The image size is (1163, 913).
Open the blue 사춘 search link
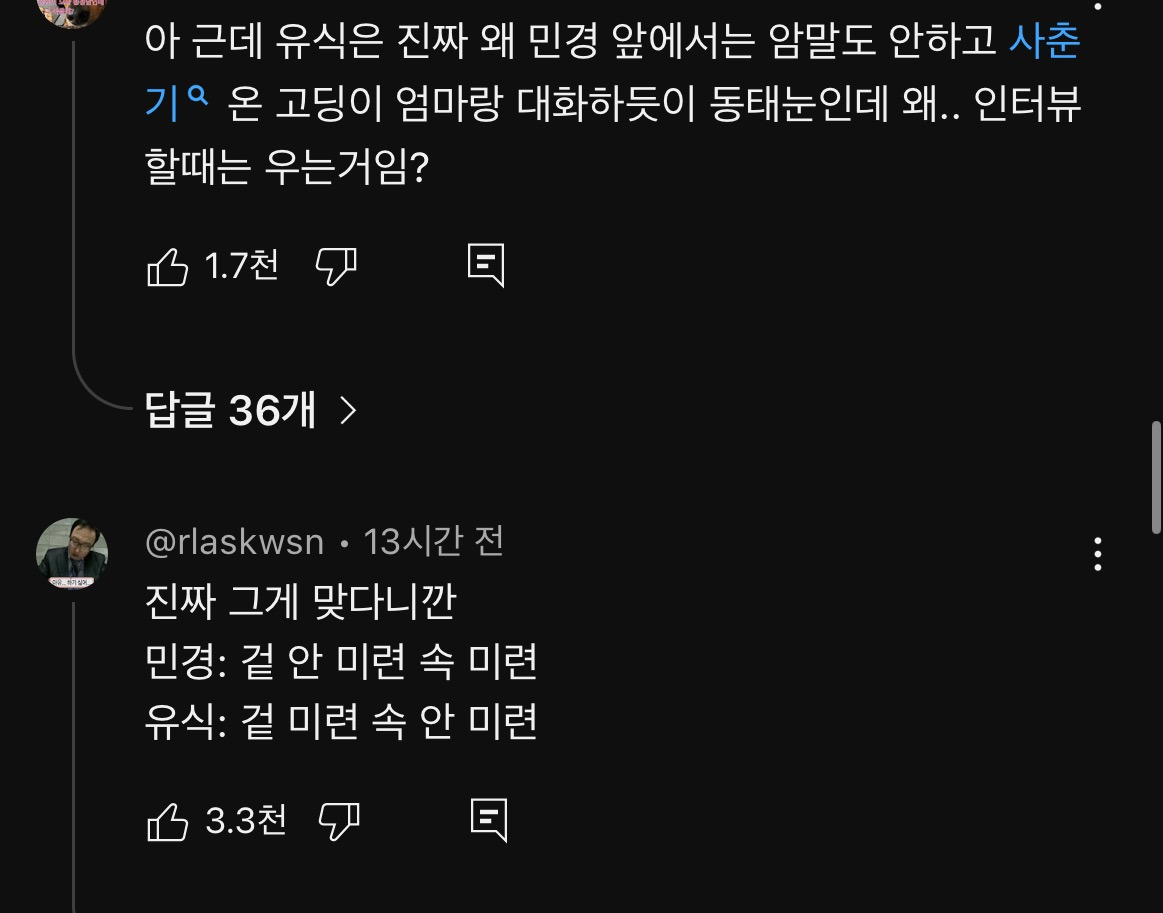tap(1044, 41)
